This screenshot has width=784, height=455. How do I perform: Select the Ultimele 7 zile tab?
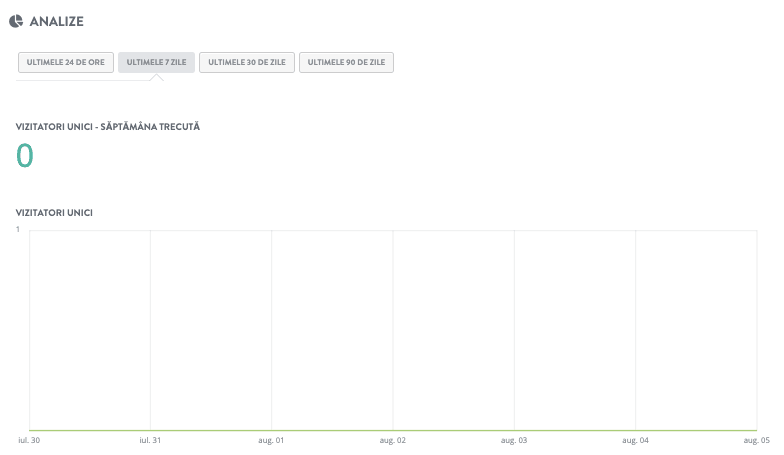156,62
